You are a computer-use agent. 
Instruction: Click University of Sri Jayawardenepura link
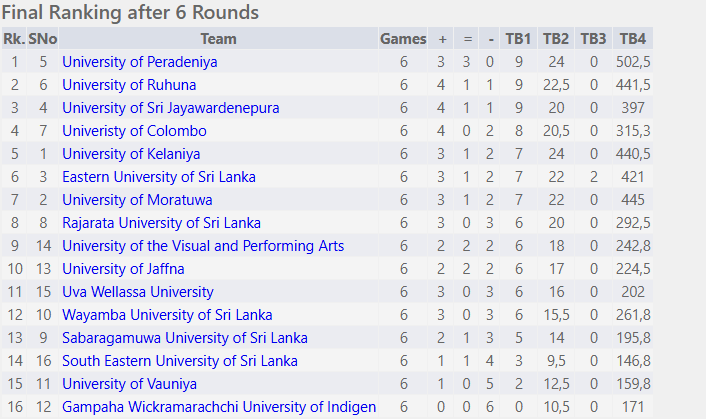click(171, 108)
